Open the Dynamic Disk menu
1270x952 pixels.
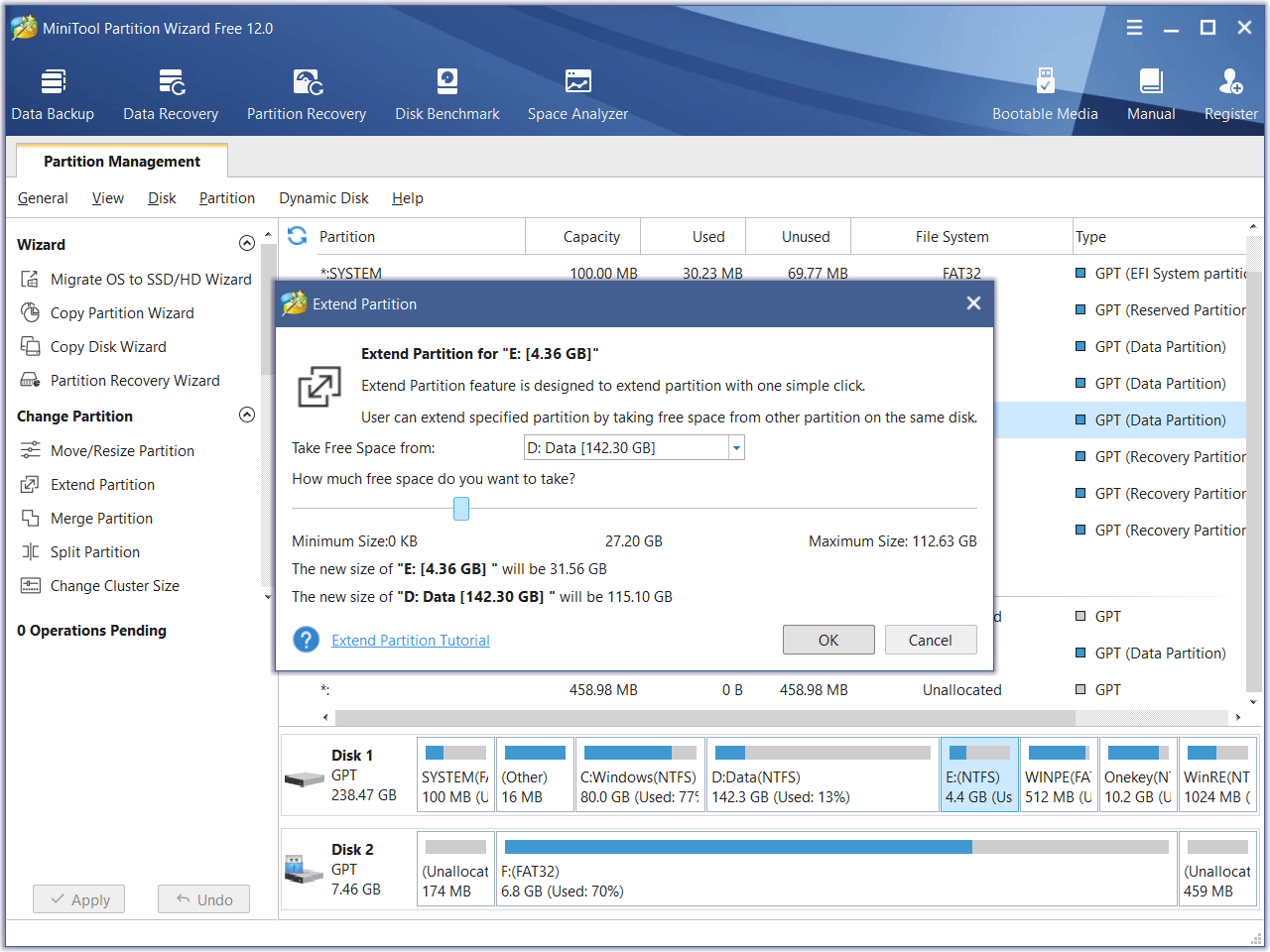[323, 198]
